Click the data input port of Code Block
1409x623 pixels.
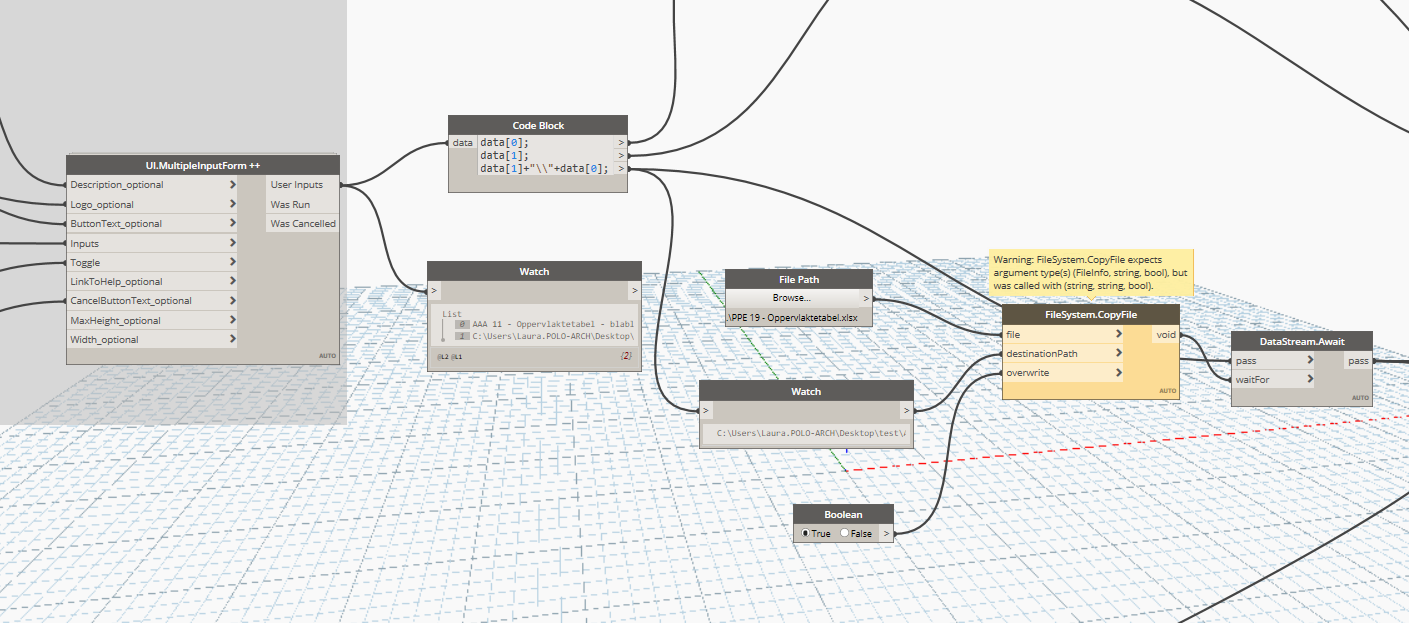[x=463, y=143]
